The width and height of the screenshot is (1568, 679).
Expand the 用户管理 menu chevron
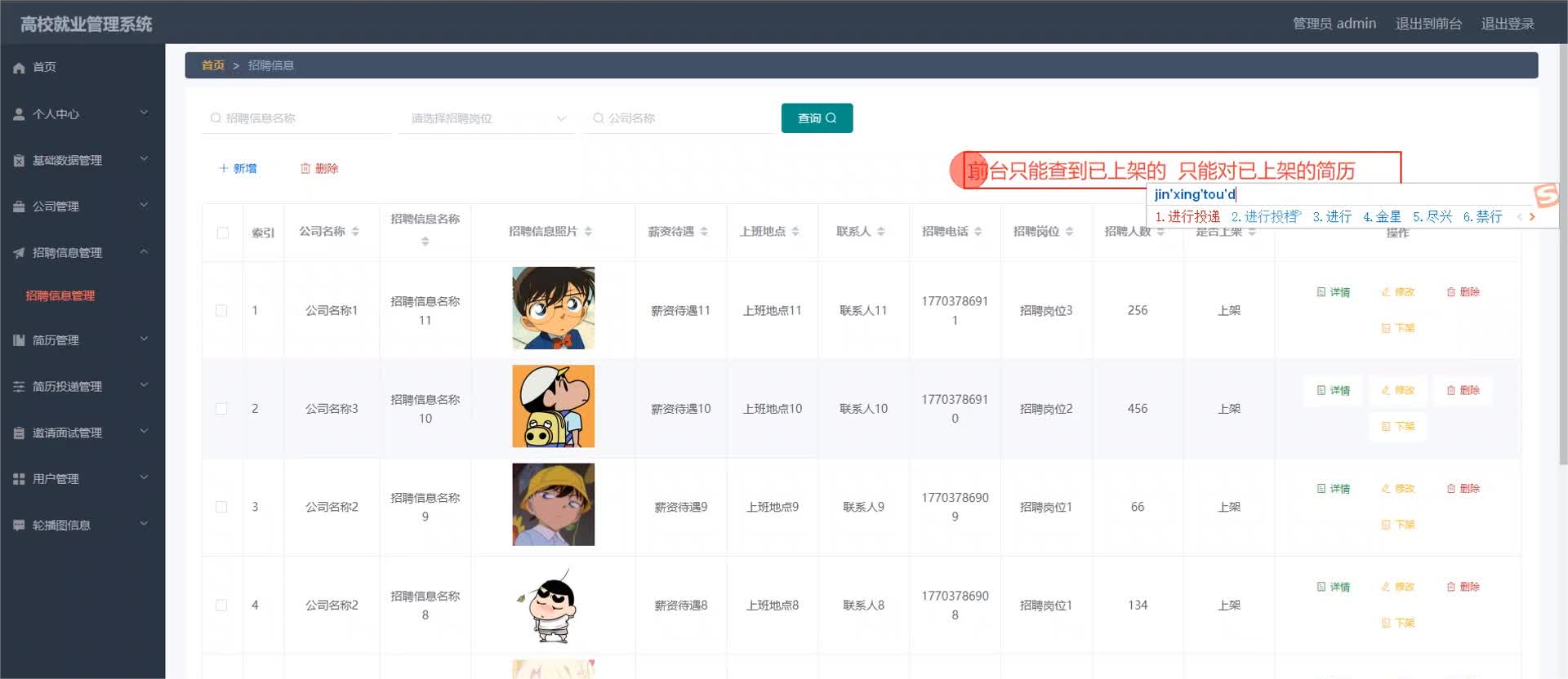[144, 477]
